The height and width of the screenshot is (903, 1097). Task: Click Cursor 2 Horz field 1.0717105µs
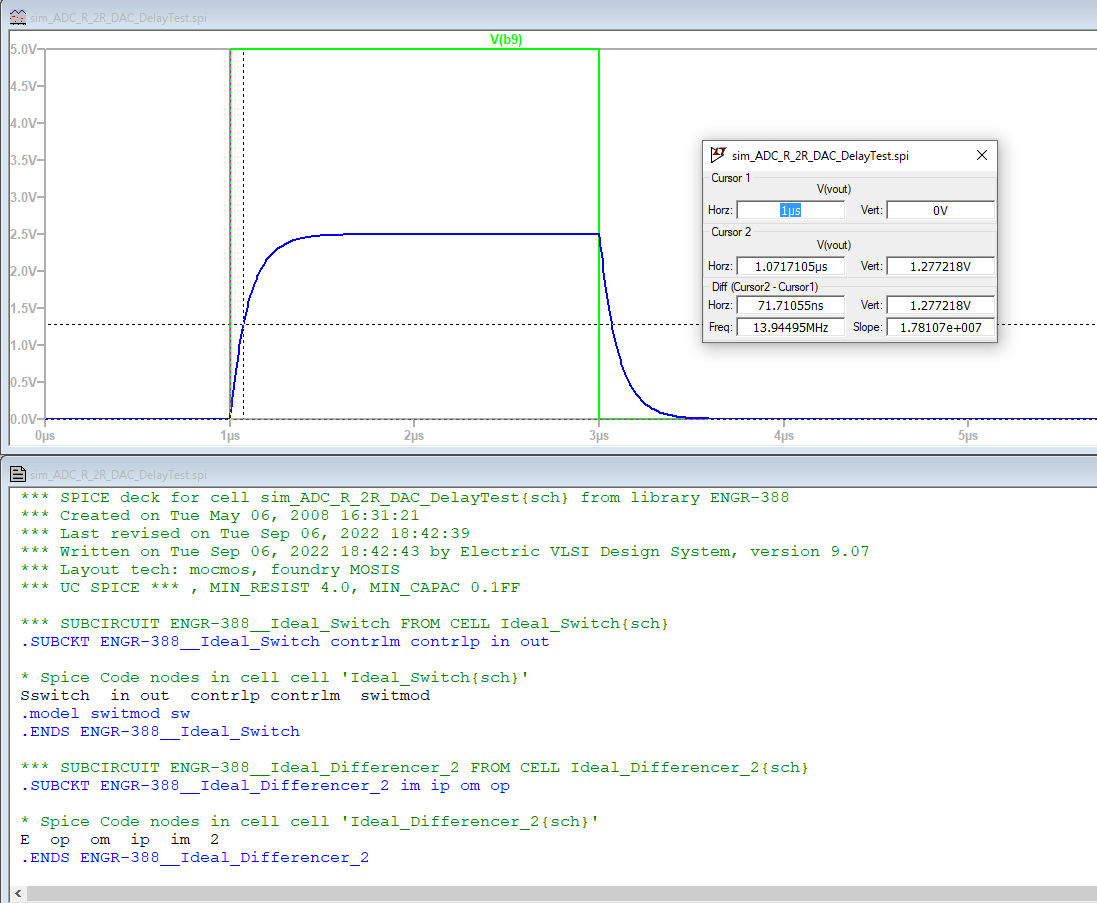point(791,266)
